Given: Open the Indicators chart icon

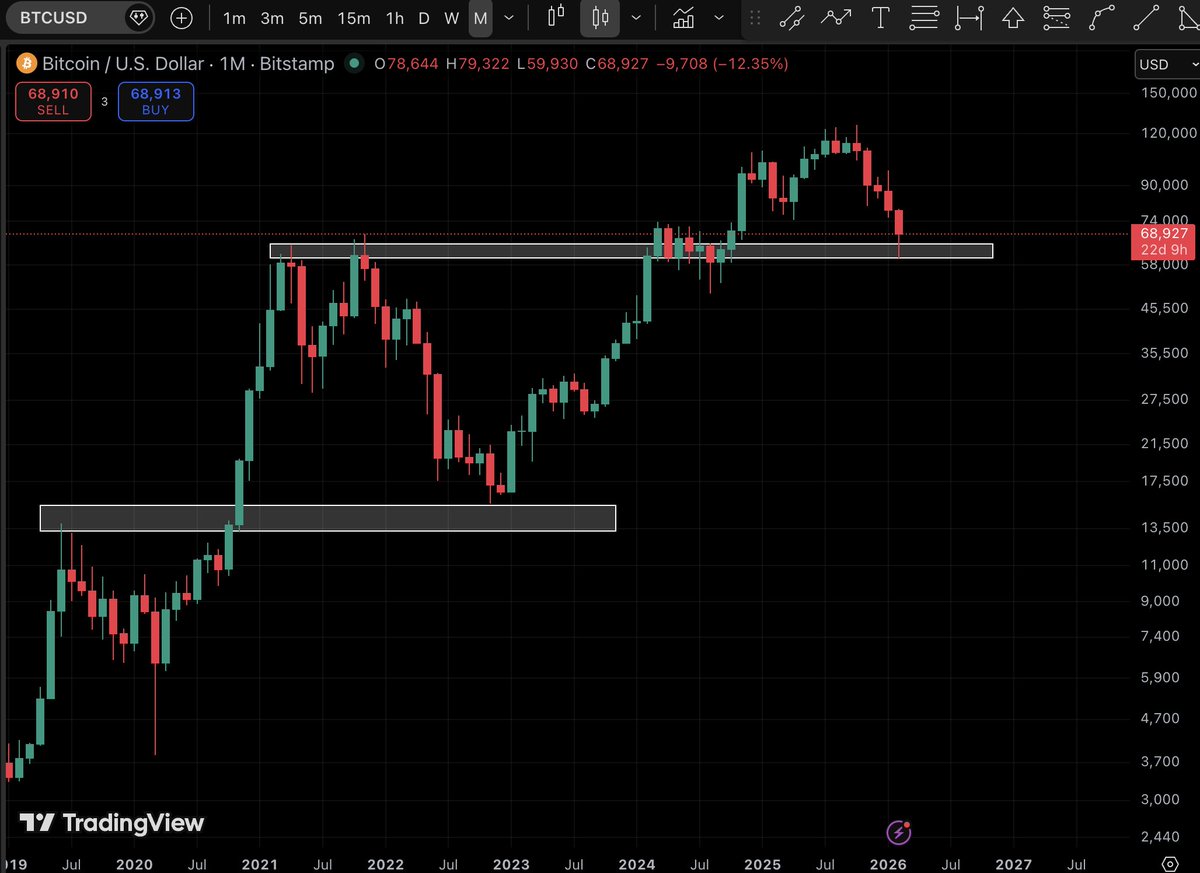Looking at the screenshot, I should coord(684,18).
